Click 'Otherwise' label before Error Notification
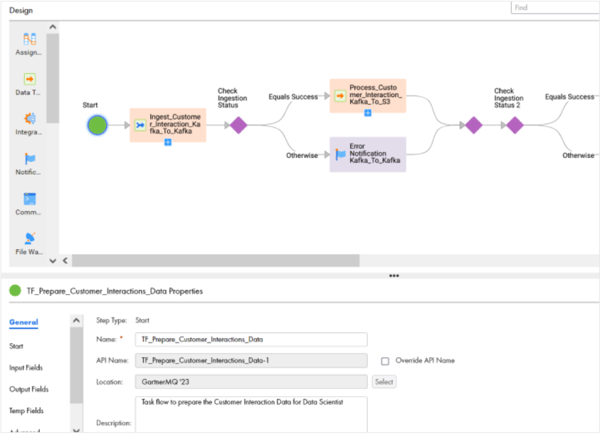Viewport: 600px width, 434px height. click(x=302, y=155)
